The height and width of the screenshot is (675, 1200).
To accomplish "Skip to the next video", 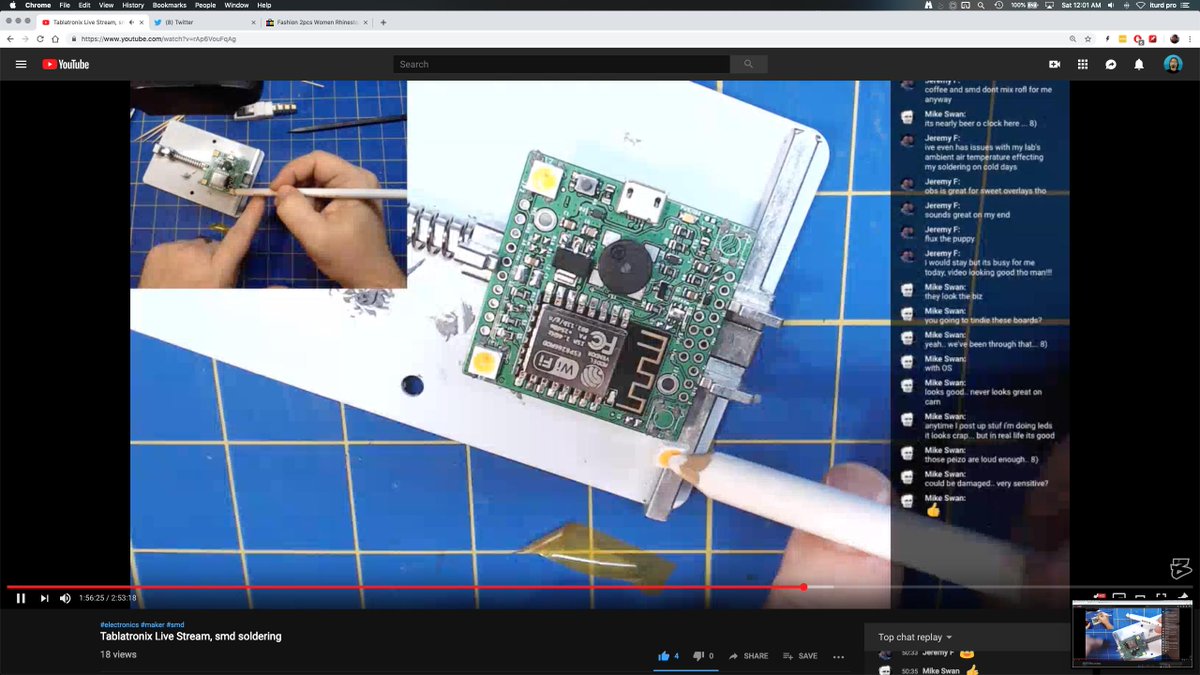I will pyautogui.click(x=44, y=598).
